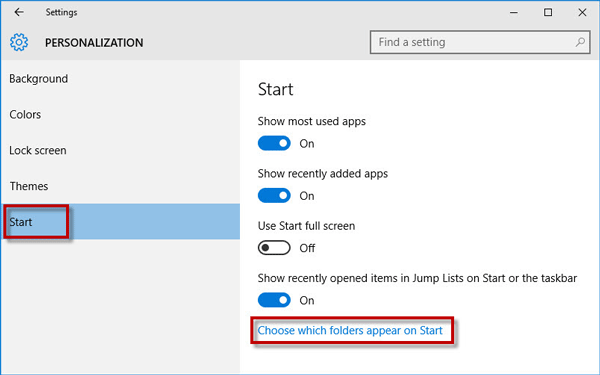600x375 pixels.
Task: Click the Use Start full screen label
Action: click(306, 226)
